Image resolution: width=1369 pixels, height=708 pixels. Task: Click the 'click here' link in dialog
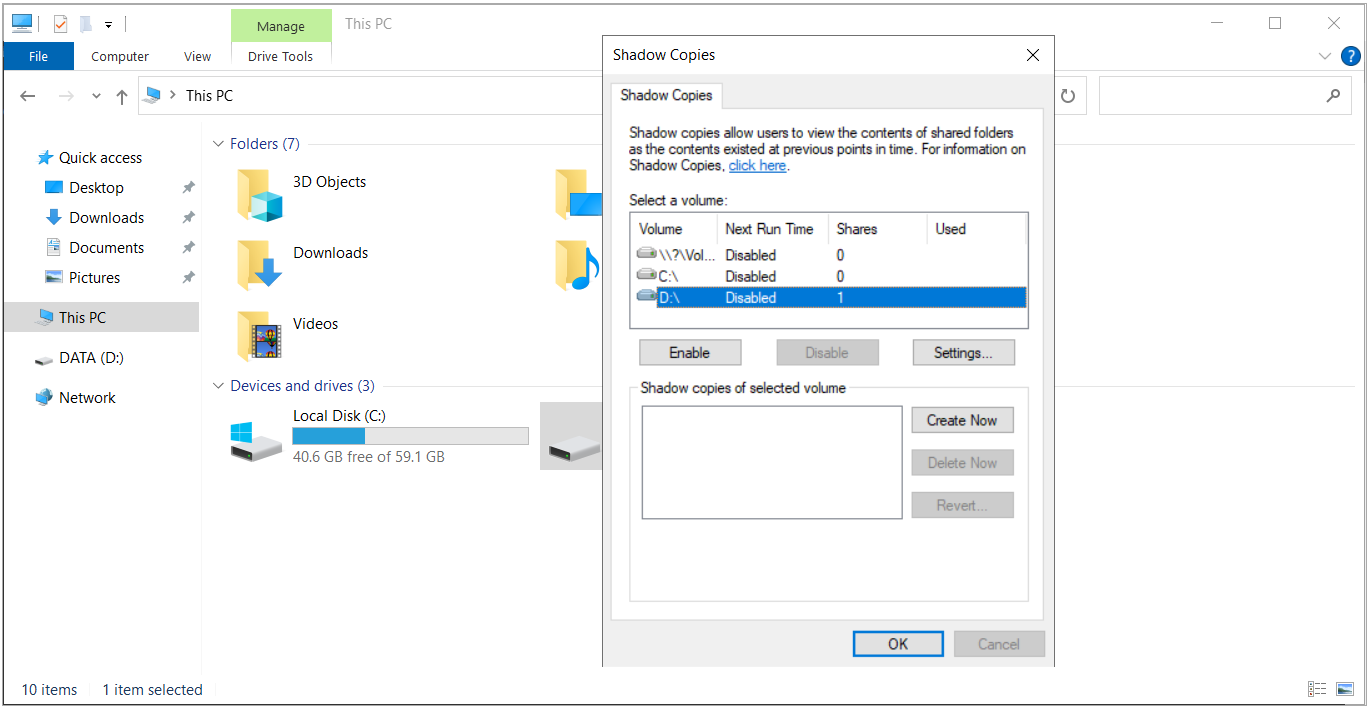[x=757, y=166]
